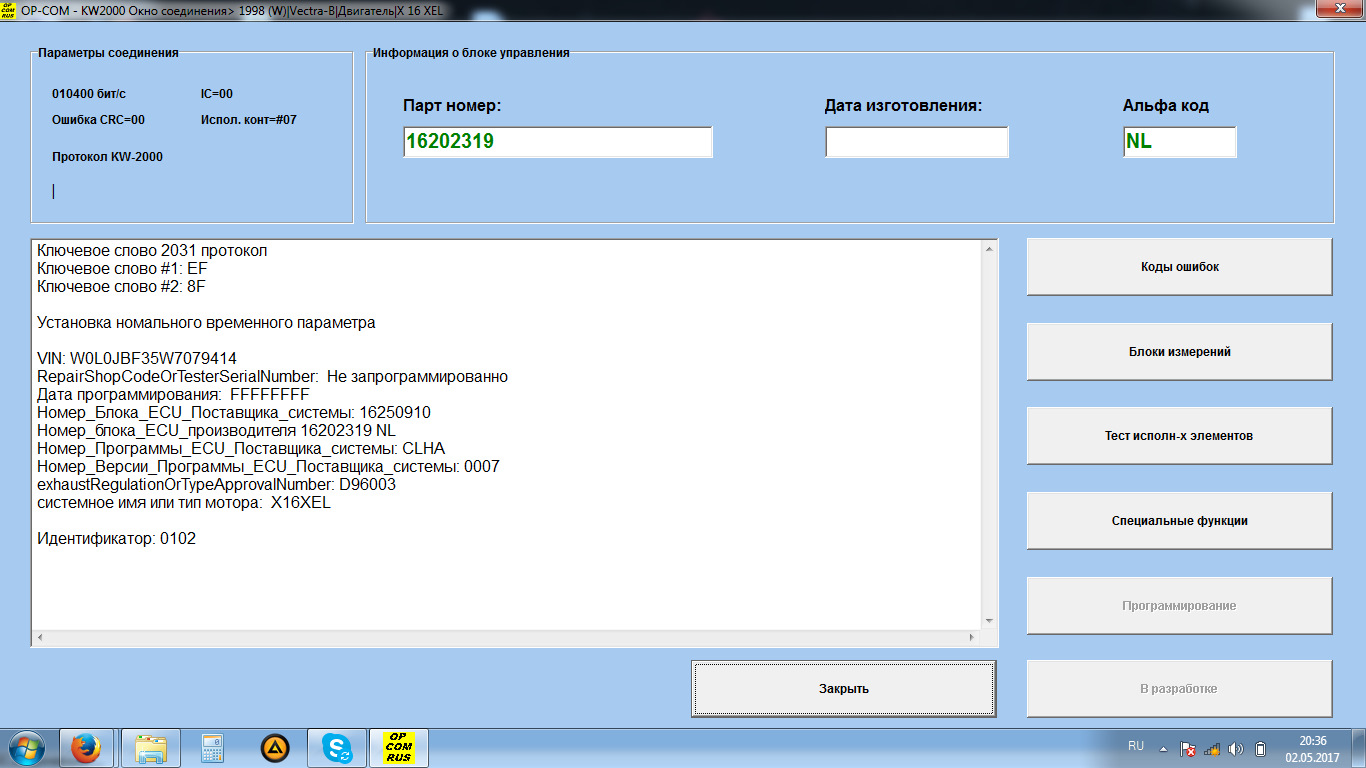The height and width of the screenshot is (768, 1366).
Task: Click the engine type line 'X16XEL'
Action: 184,502
